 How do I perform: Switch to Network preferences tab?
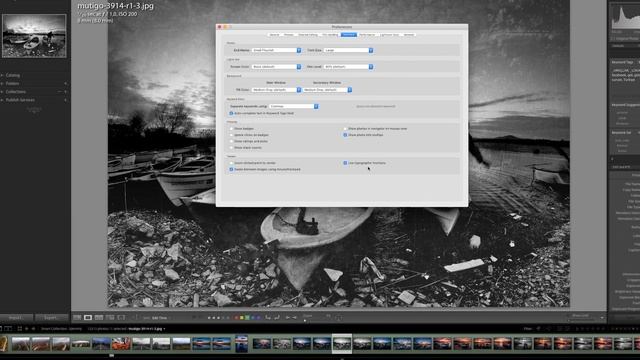pos(408,35)
